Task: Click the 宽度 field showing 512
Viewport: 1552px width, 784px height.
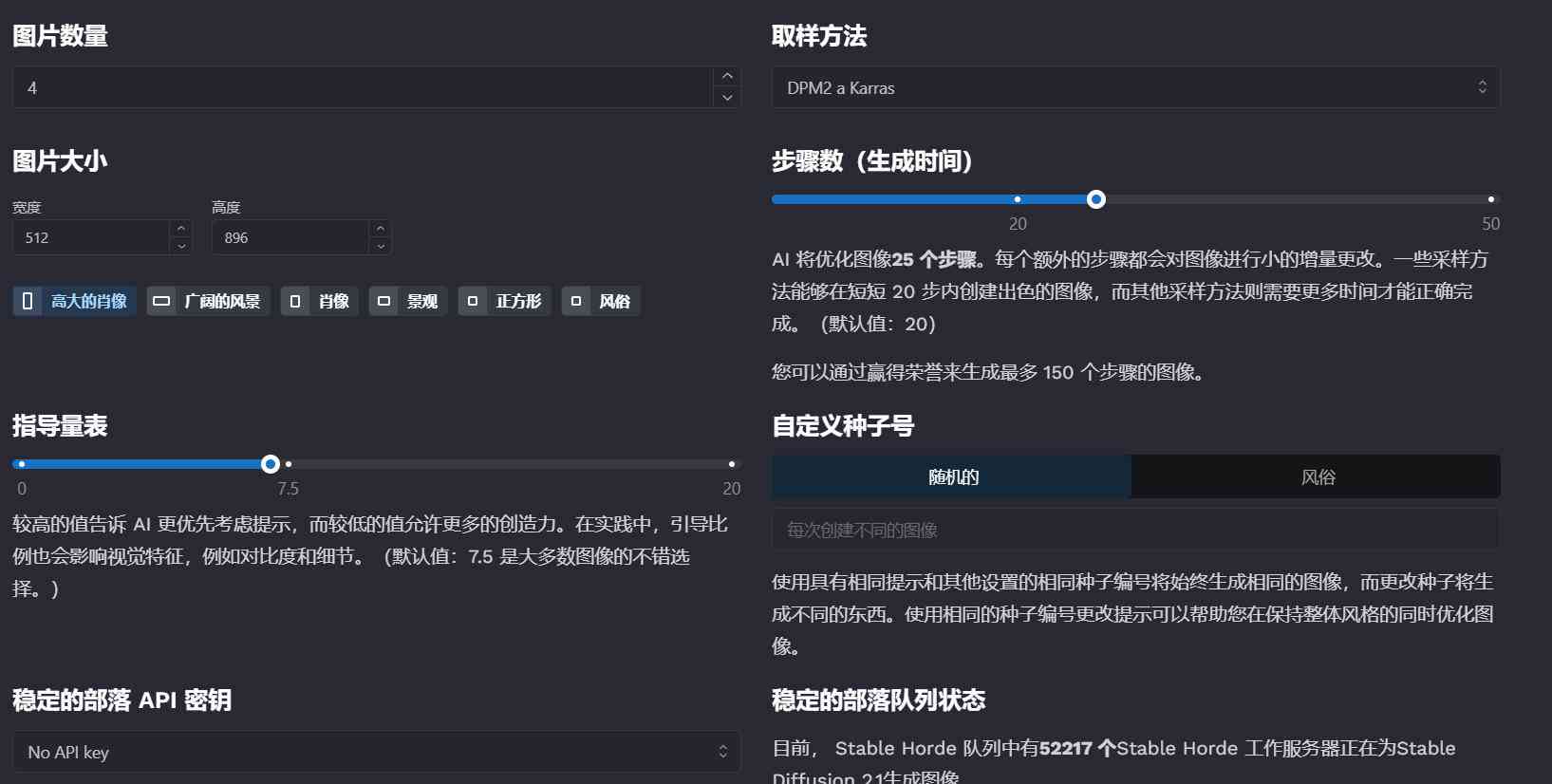Action: click(91, 237)
